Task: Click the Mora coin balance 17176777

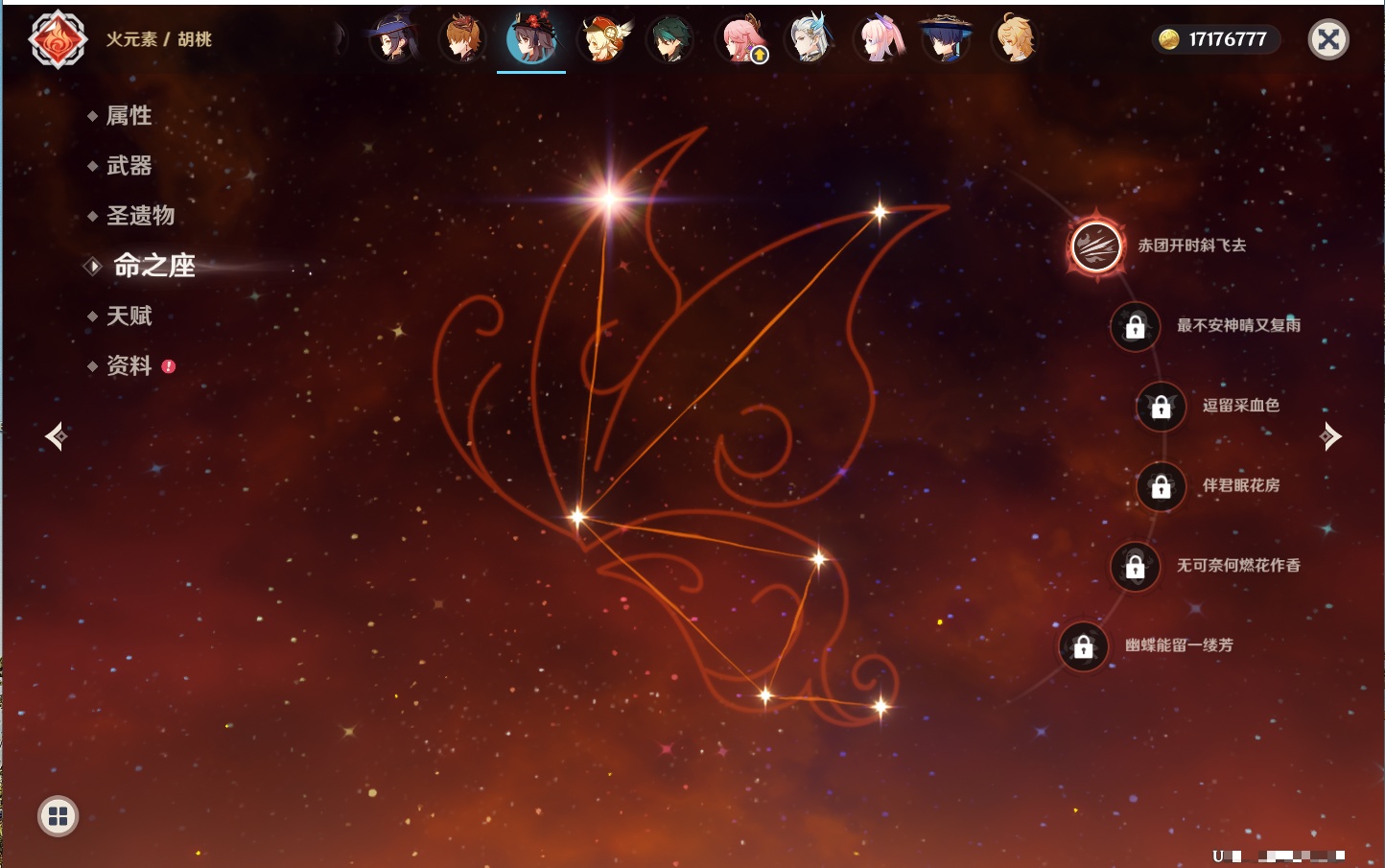Action: coord(1216,39)
